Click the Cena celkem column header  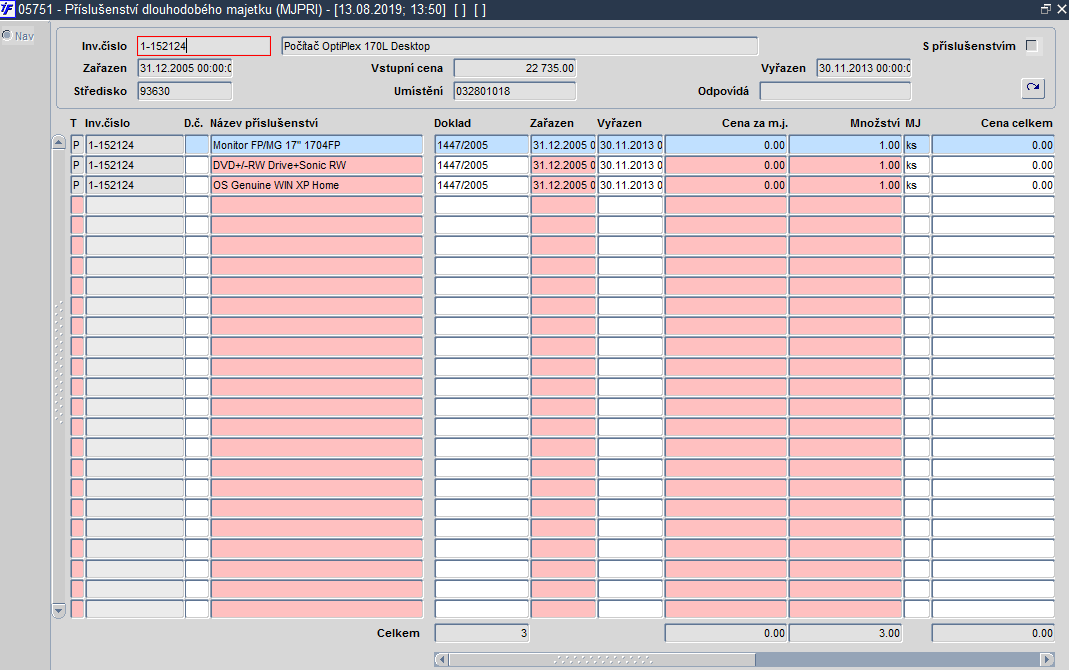1017,123
